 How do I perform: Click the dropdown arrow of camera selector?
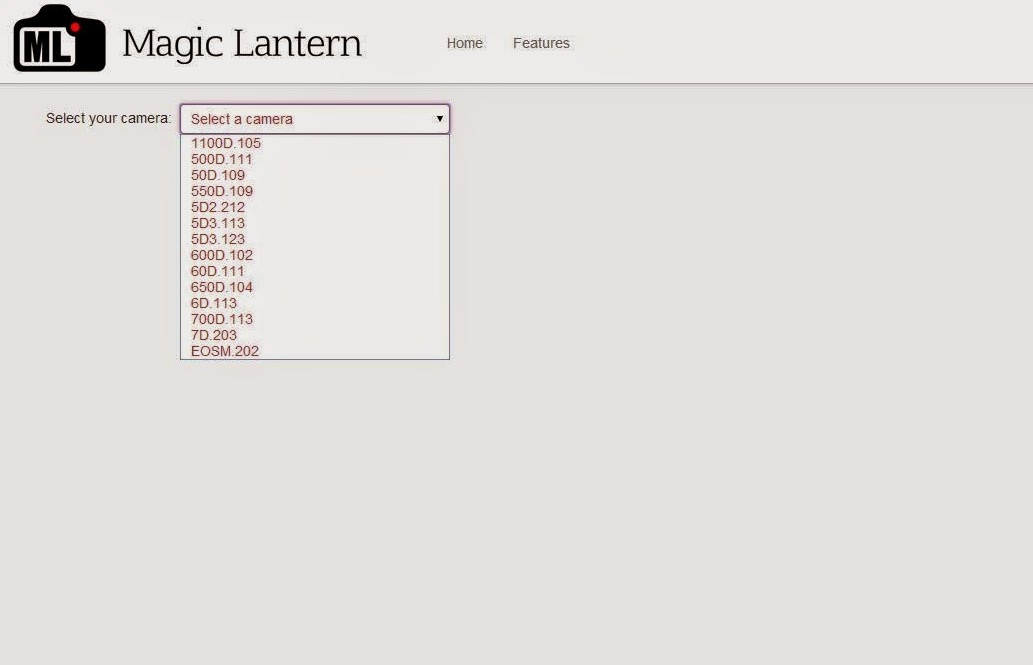[x=439, y=119]
